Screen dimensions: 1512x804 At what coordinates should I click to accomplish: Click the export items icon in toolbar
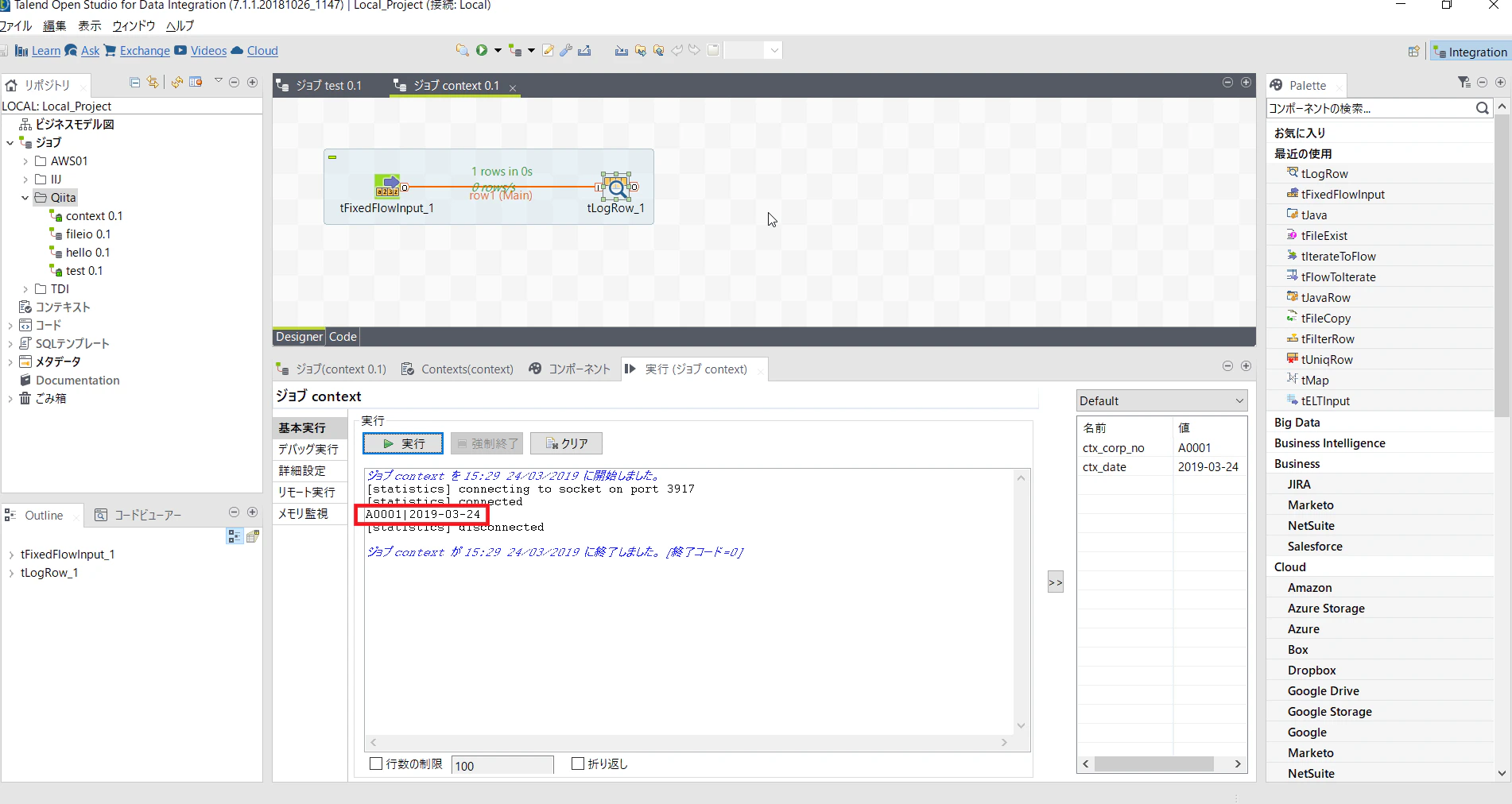click(584, 50)
